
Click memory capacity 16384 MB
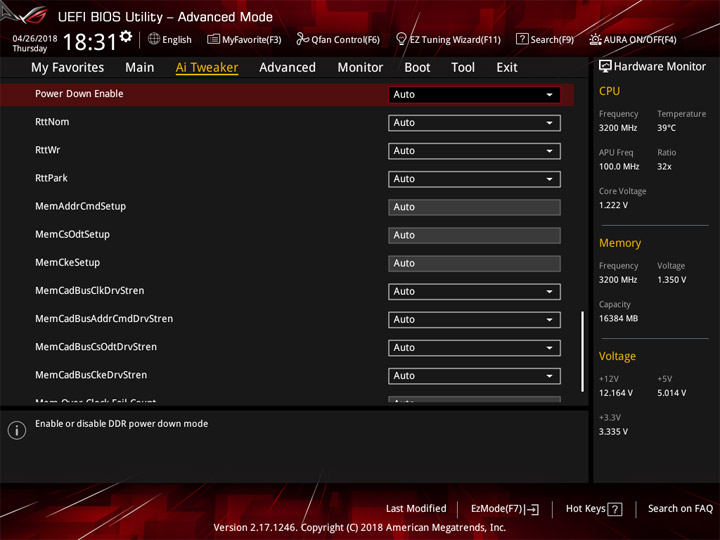click(619, 319)
